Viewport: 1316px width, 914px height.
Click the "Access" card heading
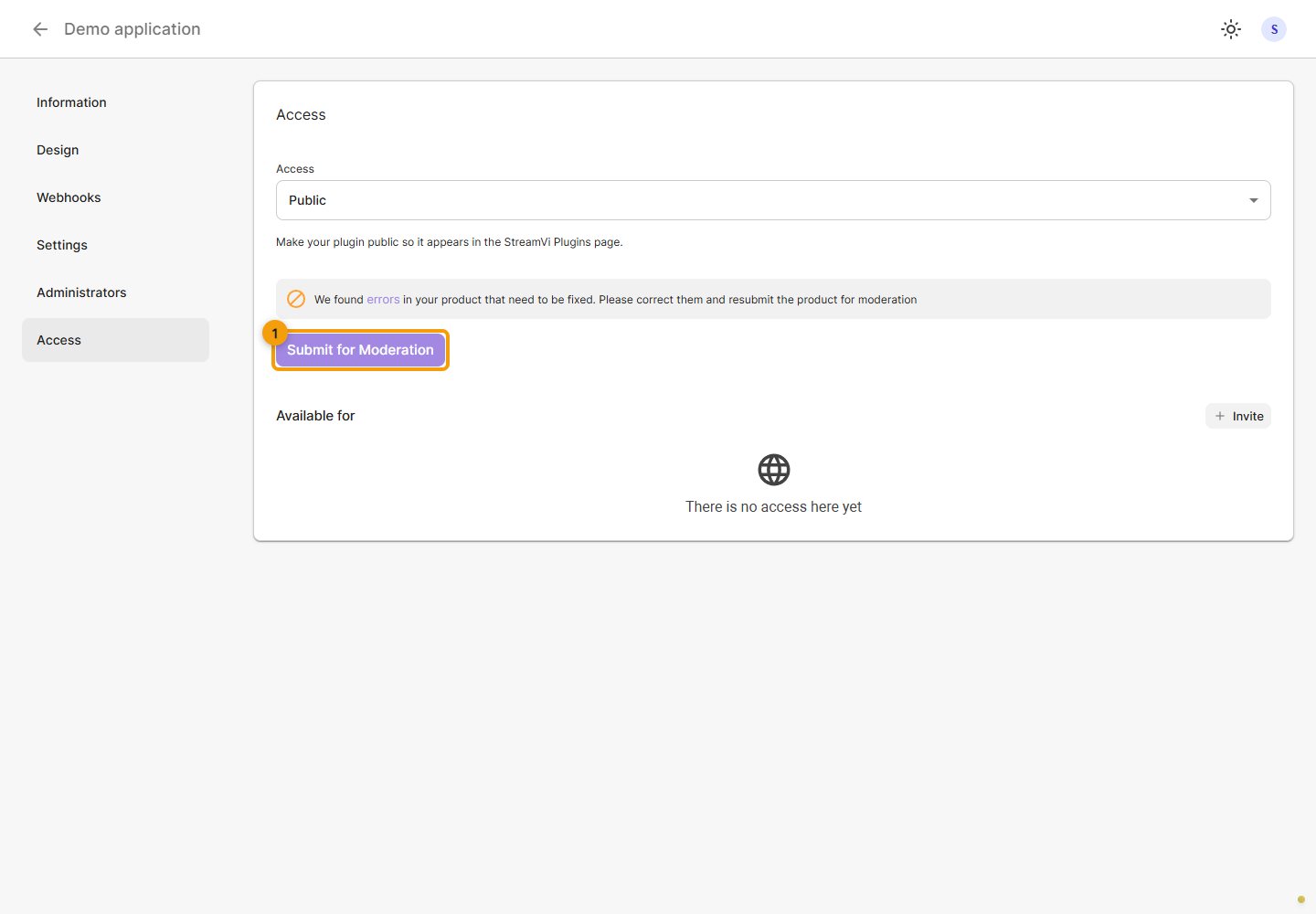[301, 114]
